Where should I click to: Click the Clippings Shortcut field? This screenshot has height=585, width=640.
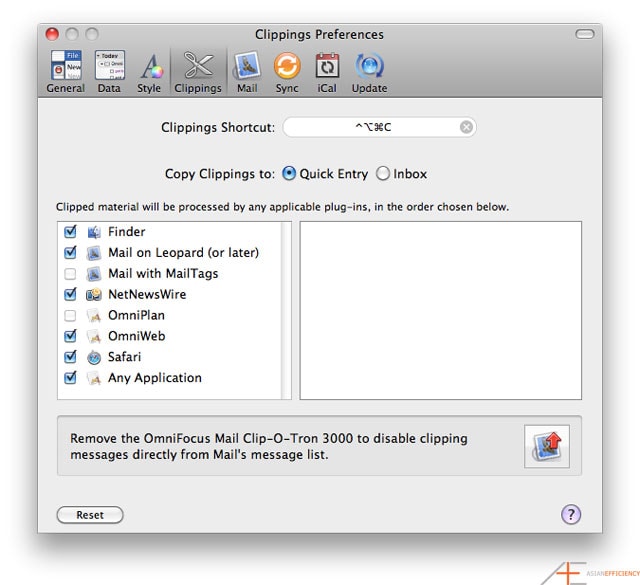[379, 127]
